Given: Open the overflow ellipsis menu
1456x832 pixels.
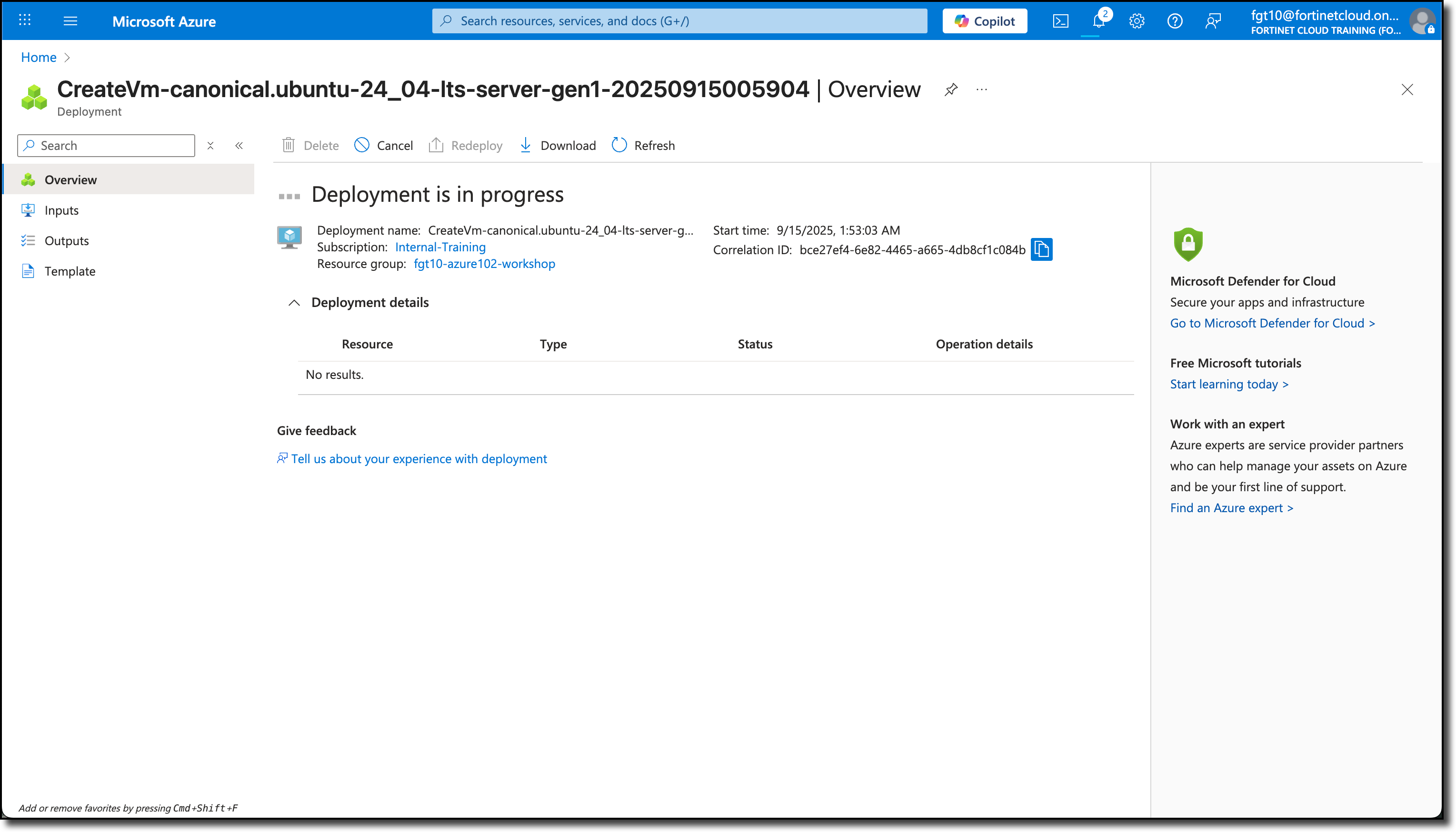Looking at the screenshot, I should pyautogui.click(x=982, y=89).
